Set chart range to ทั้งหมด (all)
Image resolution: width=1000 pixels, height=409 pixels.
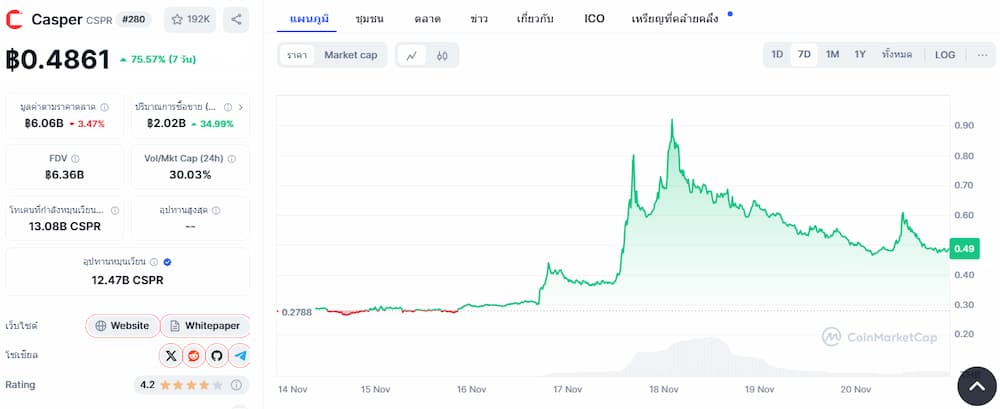tap(897, 55)
